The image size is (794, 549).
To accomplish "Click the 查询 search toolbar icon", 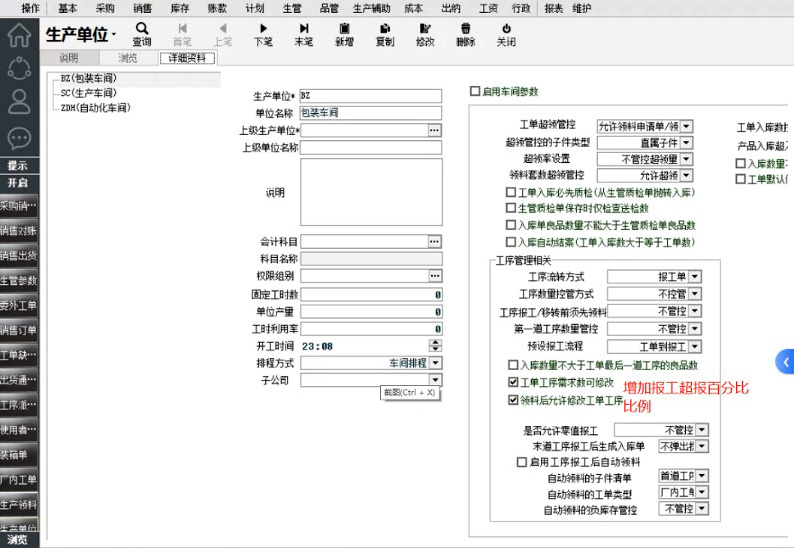I will coord(142,34).
